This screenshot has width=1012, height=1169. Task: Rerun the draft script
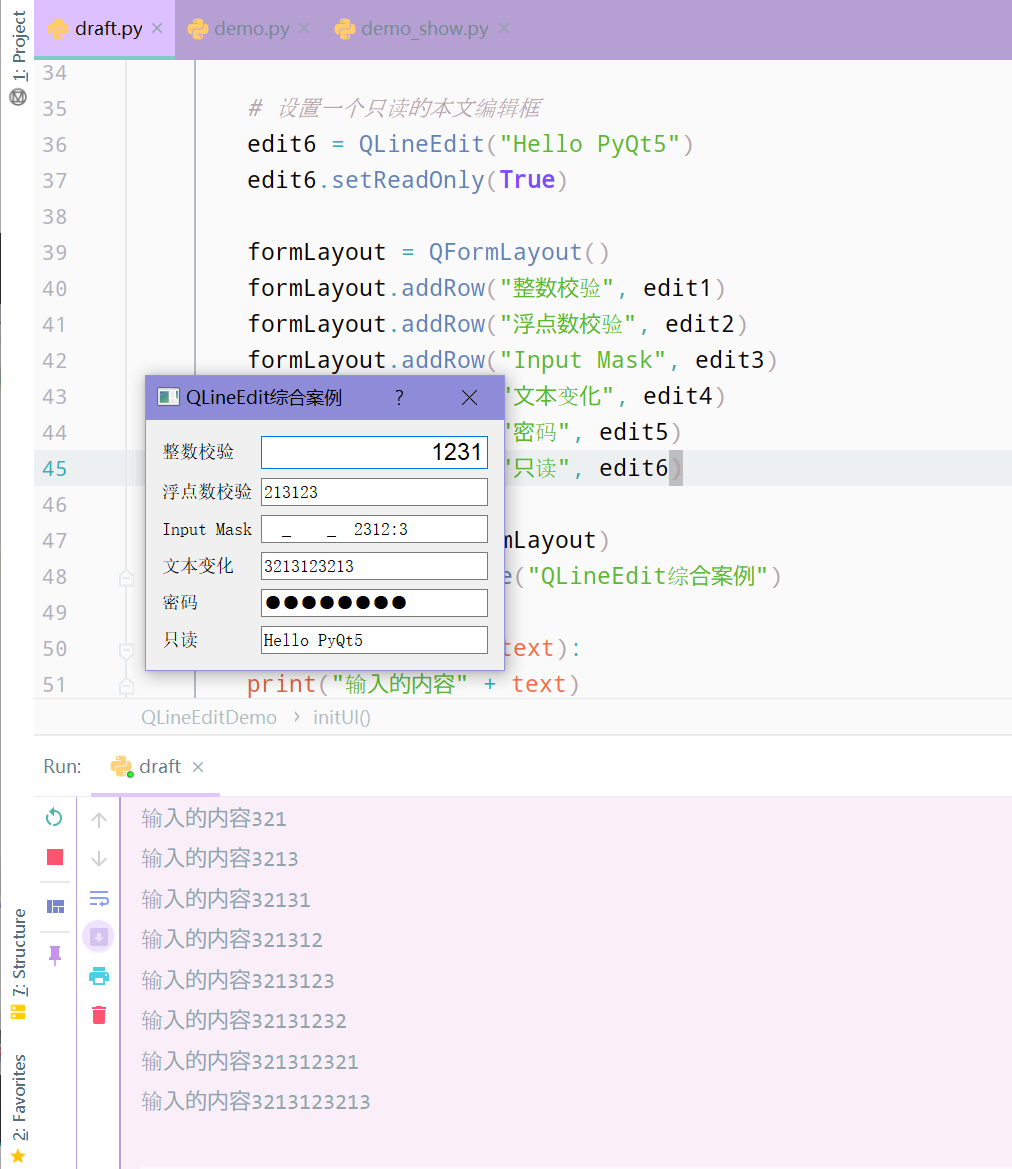(54, 817)
